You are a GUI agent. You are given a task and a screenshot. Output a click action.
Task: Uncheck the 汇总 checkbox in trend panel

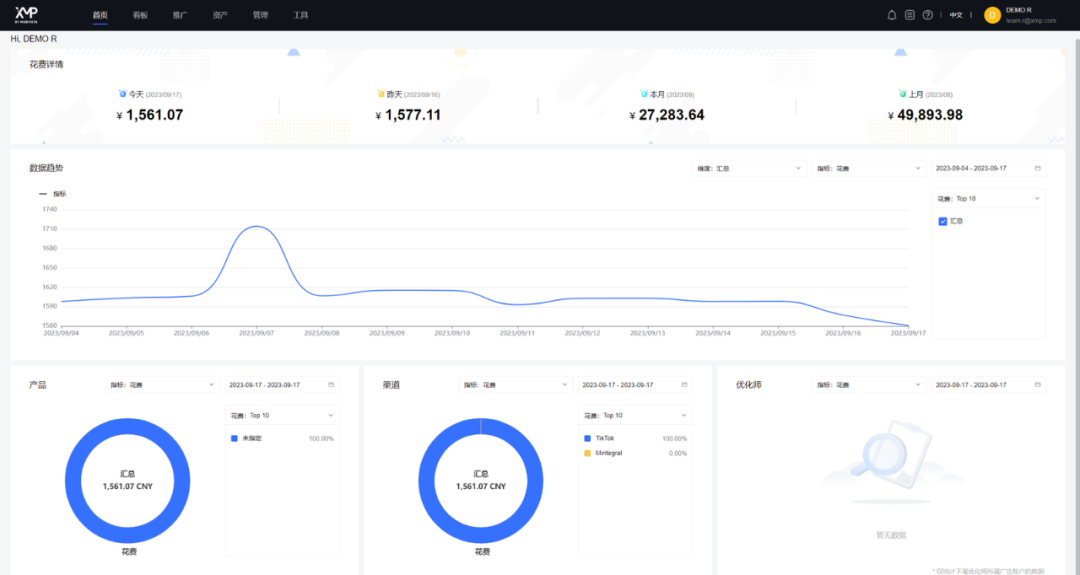pyautogui.click(x=943, y=221)
